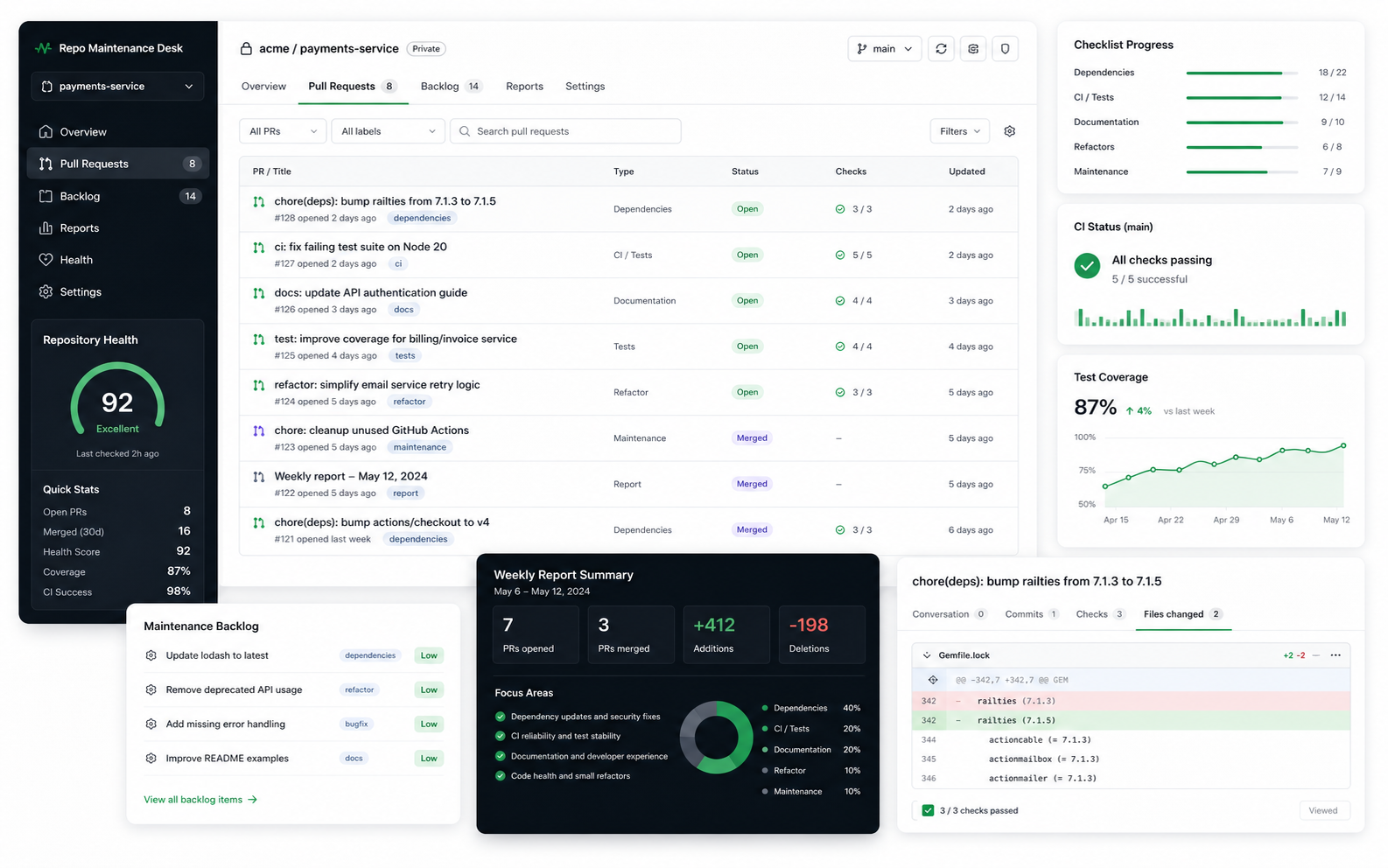The width and height of the screenshot is (1388, 868).
Task: Open the All labels dropdown
Action: tap(388, 131)
